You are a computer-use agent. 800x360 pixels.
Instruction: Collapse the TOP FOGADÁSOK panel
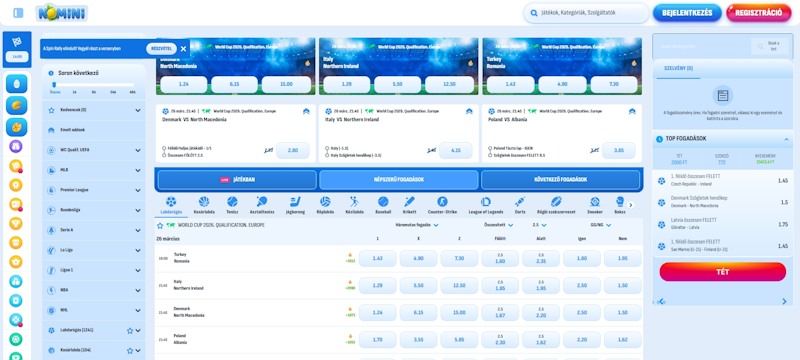pyautogui.click(x=786, y=139)
